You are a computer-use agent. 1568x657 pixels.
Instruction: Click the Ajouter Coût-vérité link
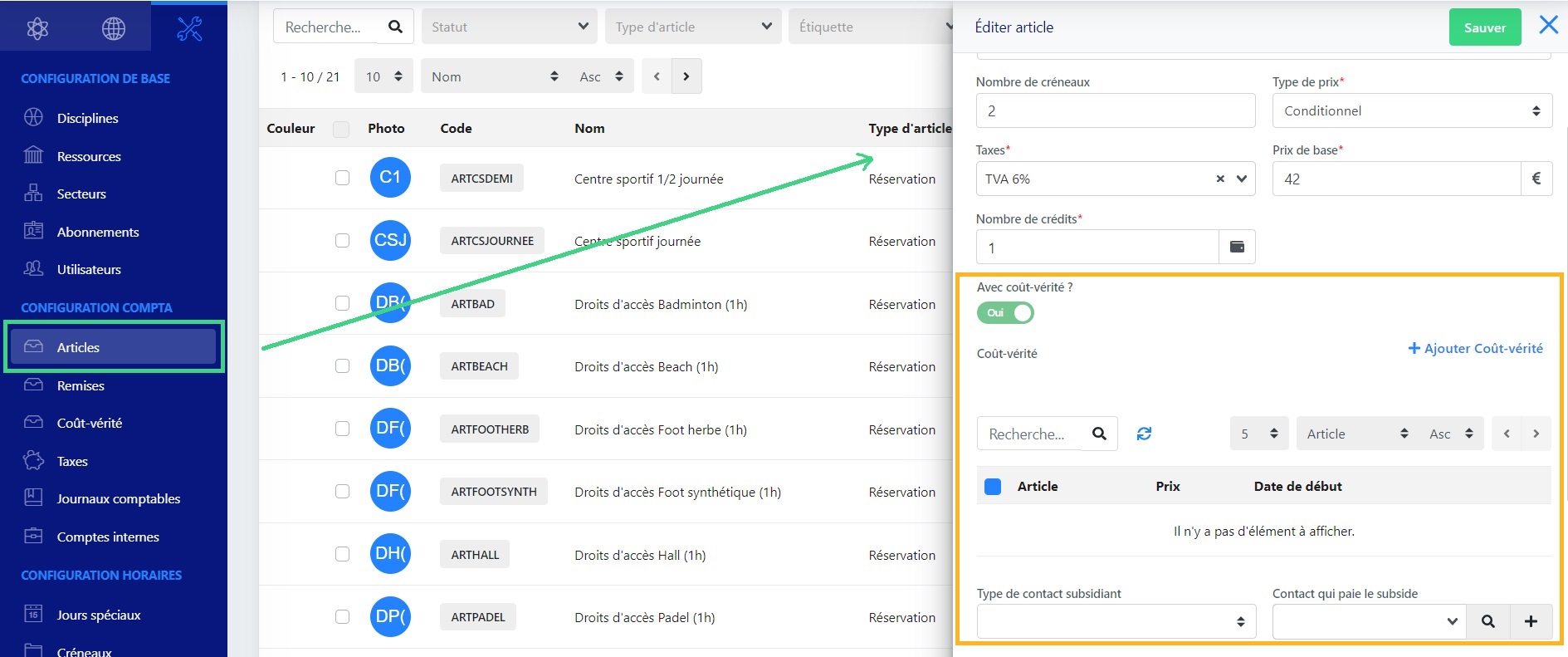click(x=1476, y=349)
